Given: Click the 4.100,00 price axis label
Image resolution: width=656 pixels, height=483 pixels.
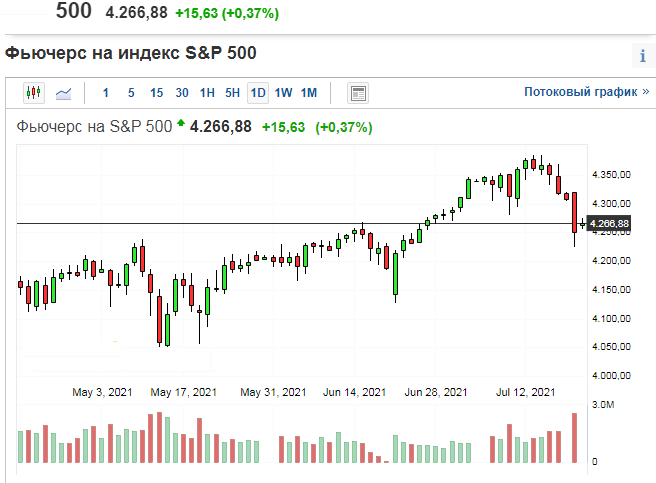Looking at the screenshot, I should (611, 319).
